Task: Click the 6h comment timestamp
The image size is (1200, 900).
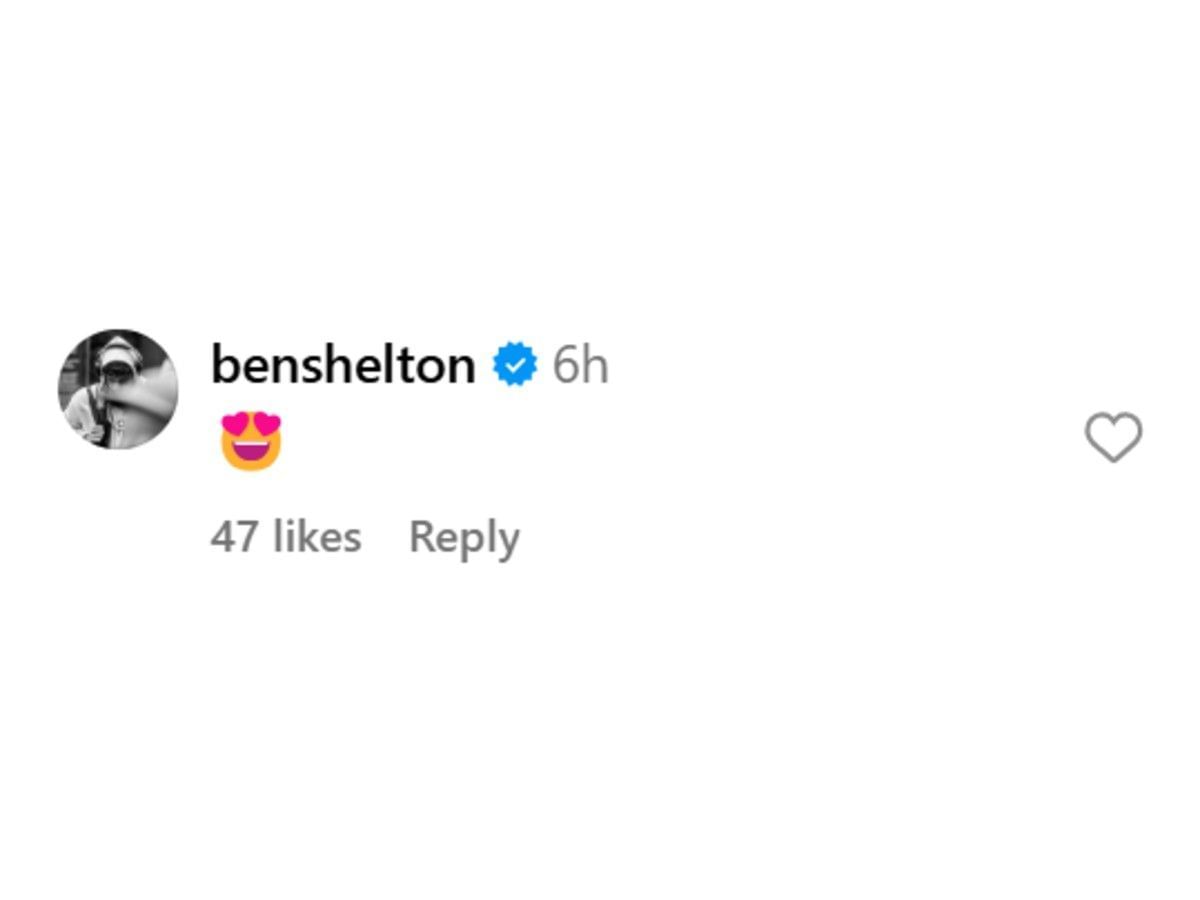Action: (580, 365)
